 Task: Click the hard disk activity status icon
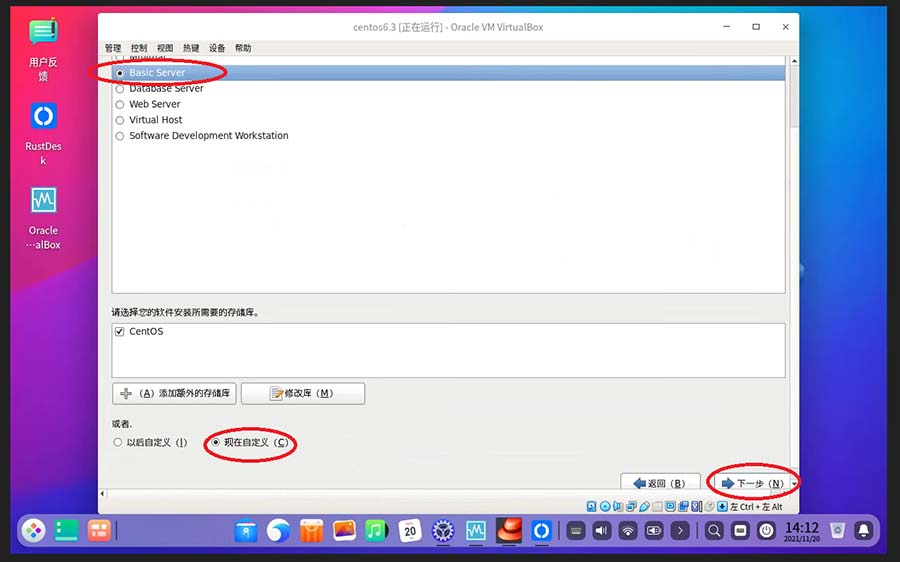592,506
